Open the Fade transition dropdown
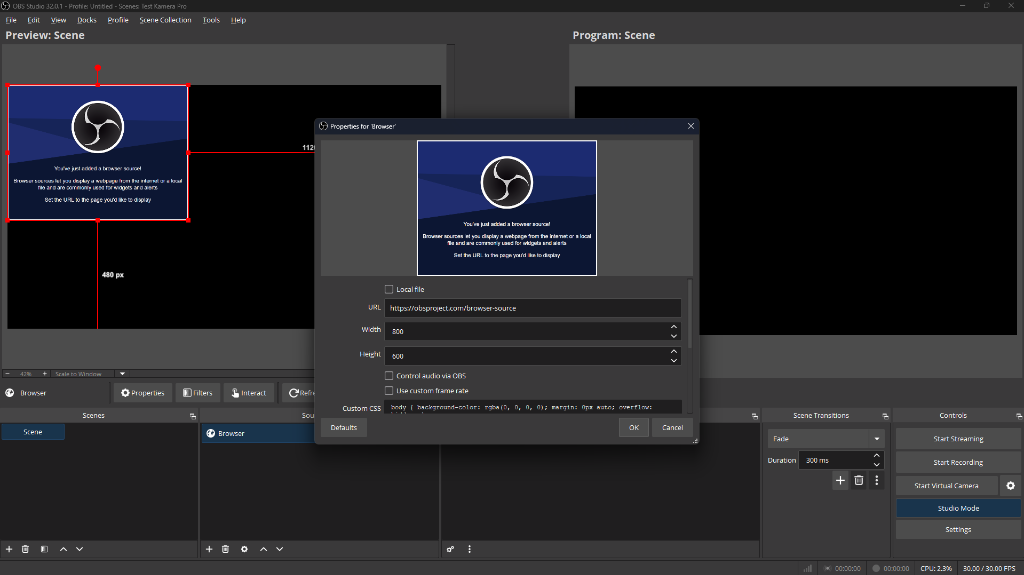1024x575 pixels. (x=827, y=438)
